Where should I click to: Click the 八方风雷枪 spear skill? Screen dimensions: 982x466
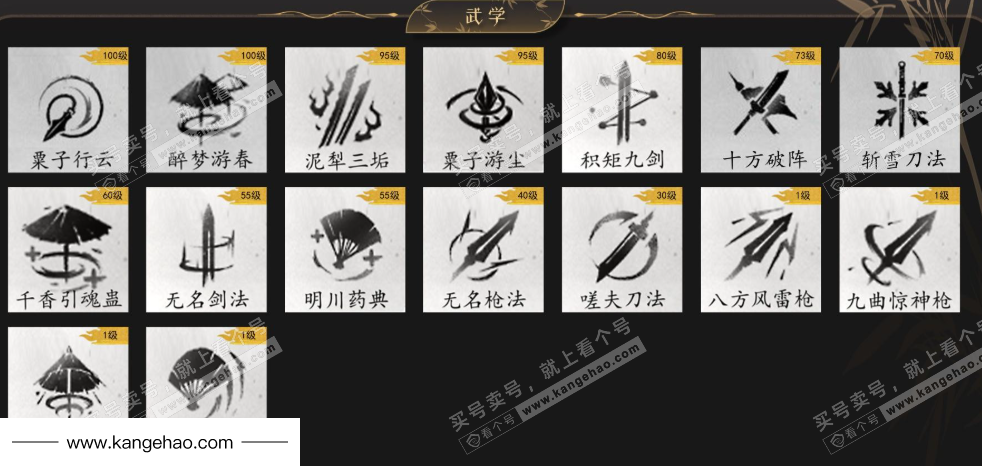(x=761, y=249)
